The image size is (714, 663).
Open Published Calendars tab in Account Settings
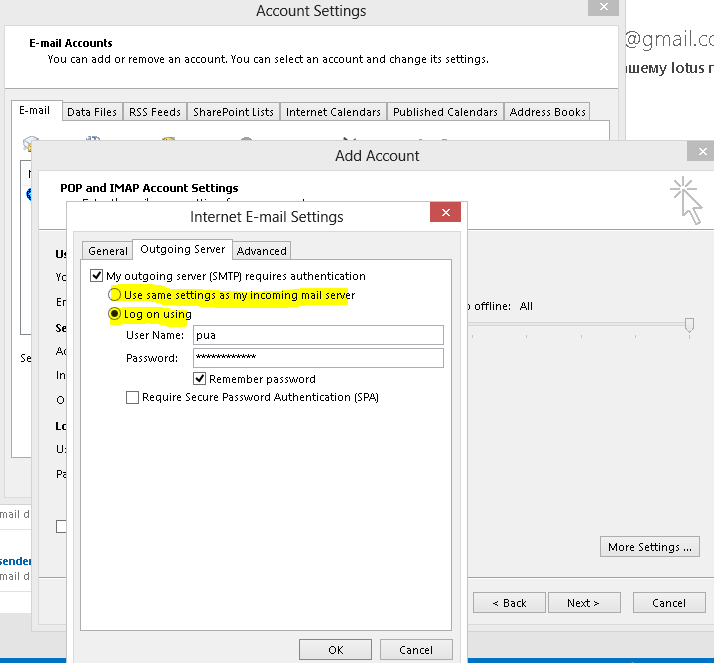coord(445,112)
